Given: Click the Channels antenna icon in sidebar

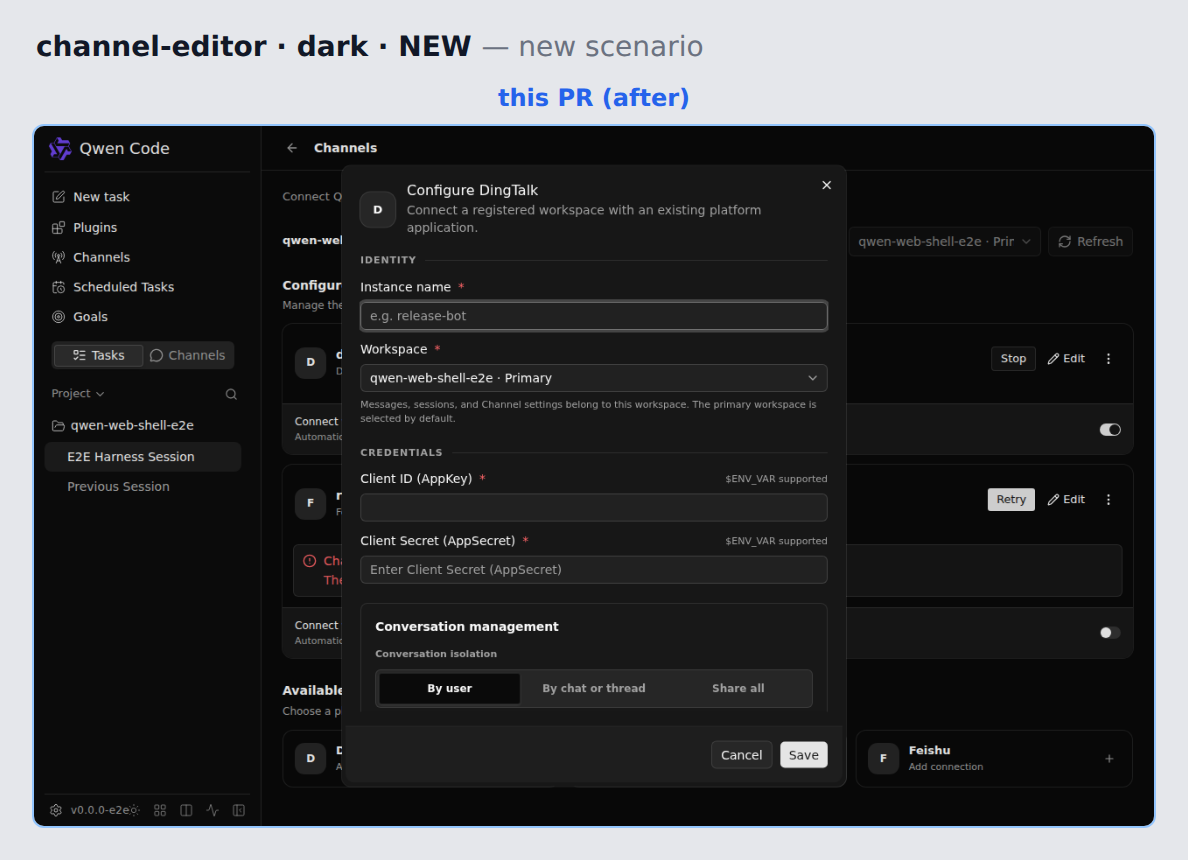Looking at the screenshot, I should (58, 258).
